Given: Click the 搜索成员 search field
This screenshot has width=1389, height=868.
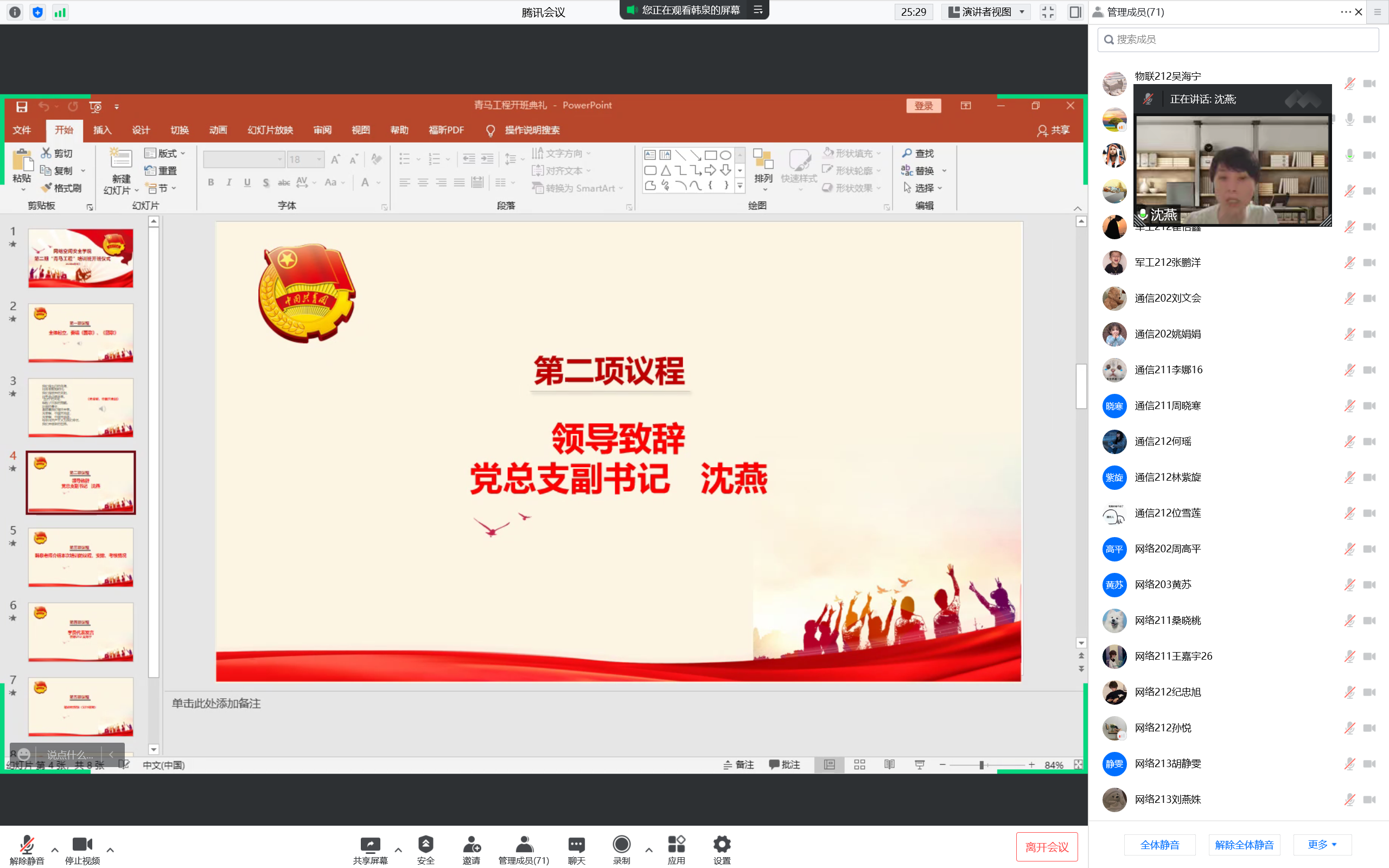Looking at the screenshot, I should point(1238,40).
